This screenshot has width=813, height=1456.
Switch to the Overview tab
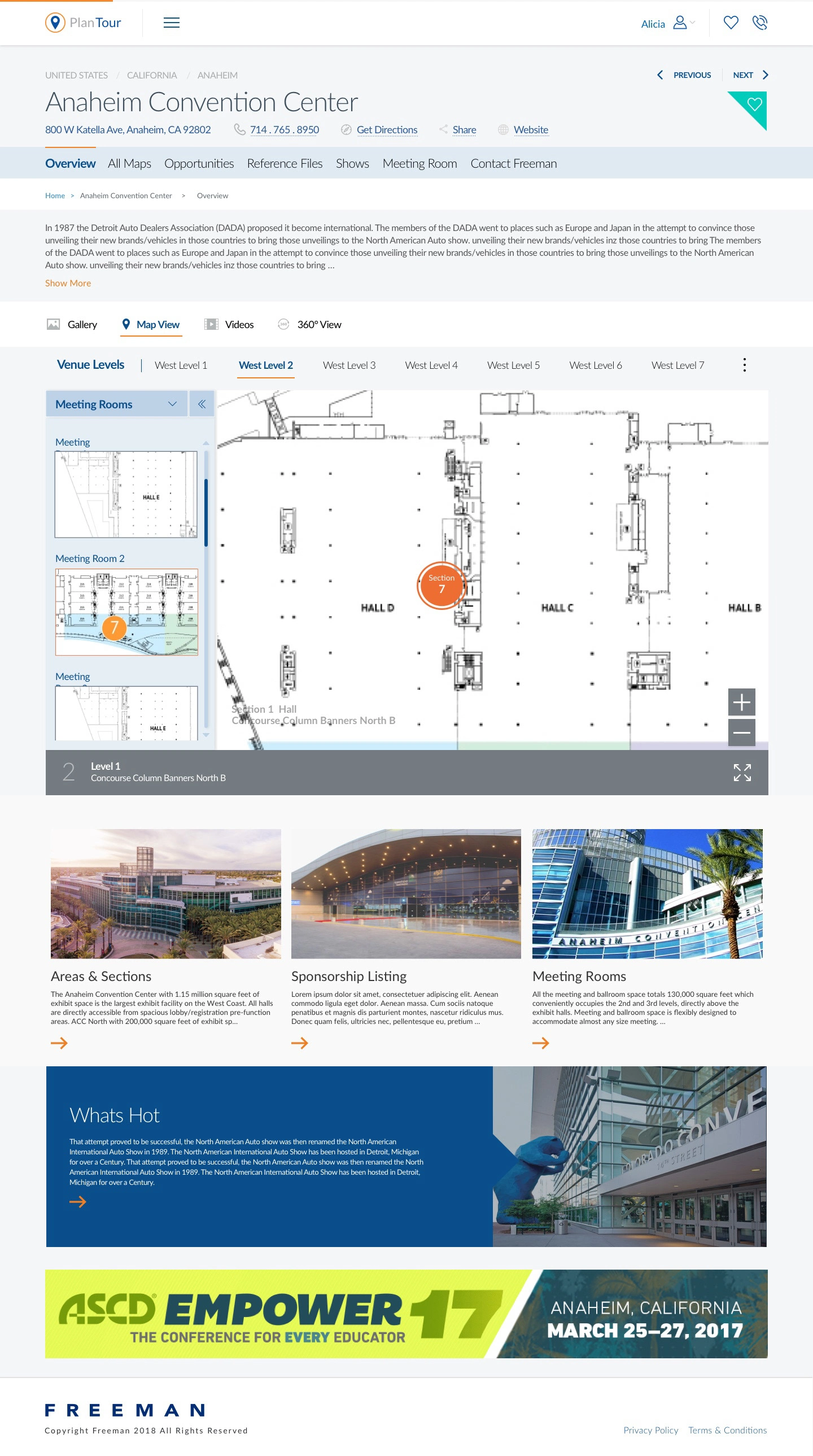[70, 163]
